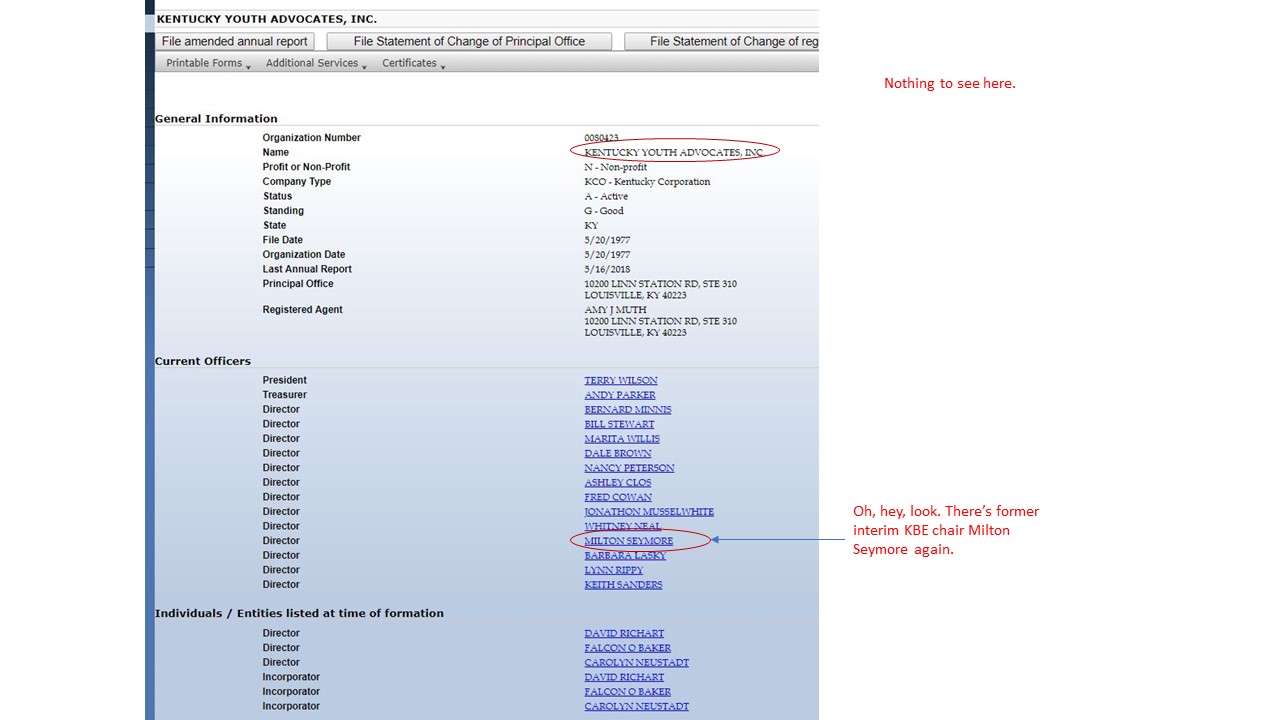Click the G - Good standing value

[604, 211]
